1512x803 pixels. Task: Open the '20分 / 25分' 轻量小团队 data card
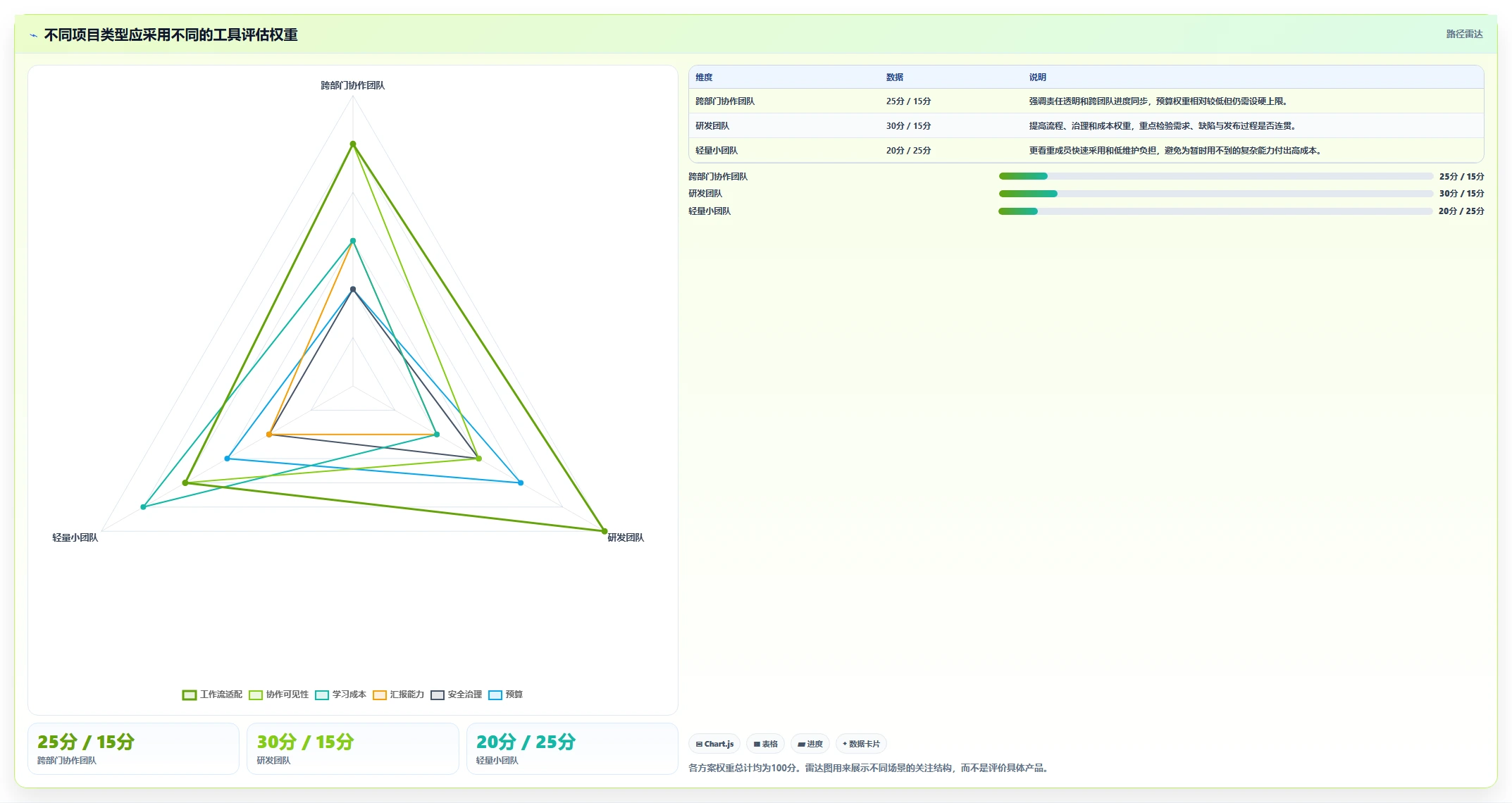point(572,749)
